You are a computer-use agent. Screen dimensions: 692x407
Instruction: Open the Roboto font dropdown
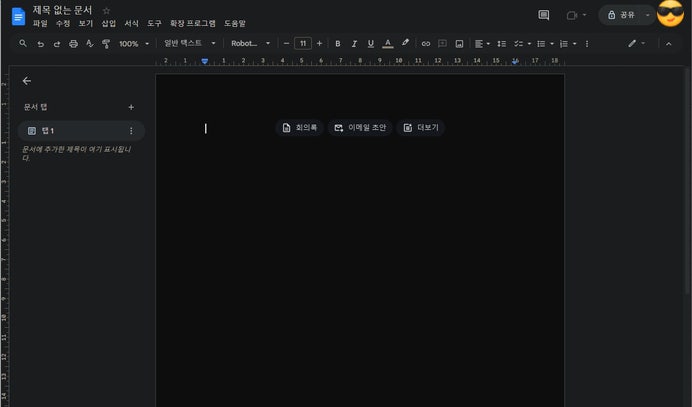pos(250,43)
